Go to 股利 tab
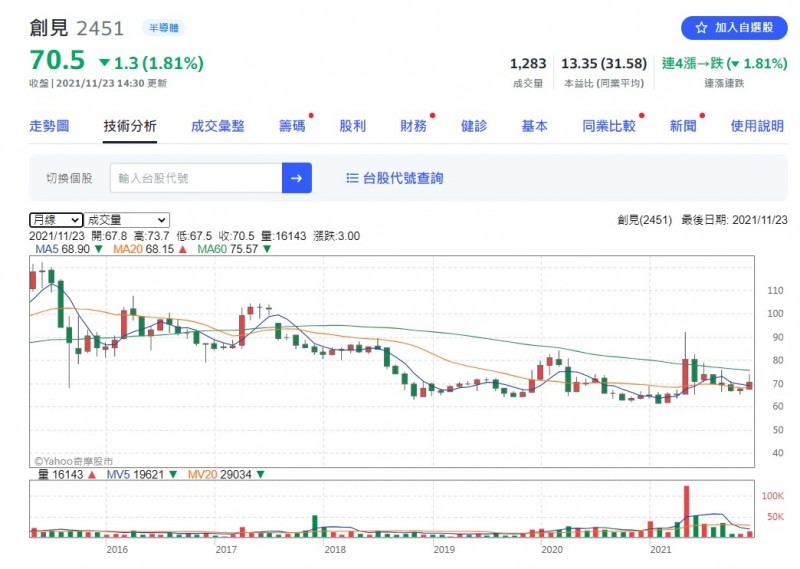This screenshot has height=569, width=800. coord(353,126)
